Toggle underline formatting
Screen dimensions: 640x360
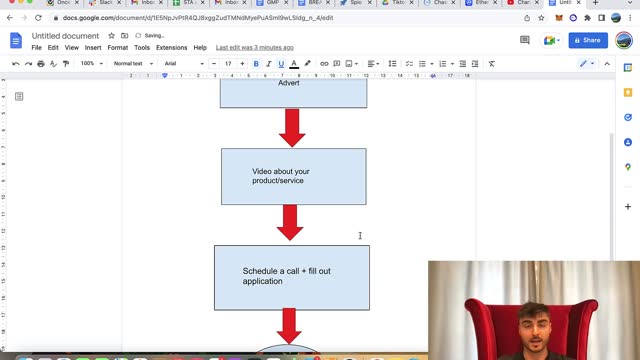pos(281,64)
